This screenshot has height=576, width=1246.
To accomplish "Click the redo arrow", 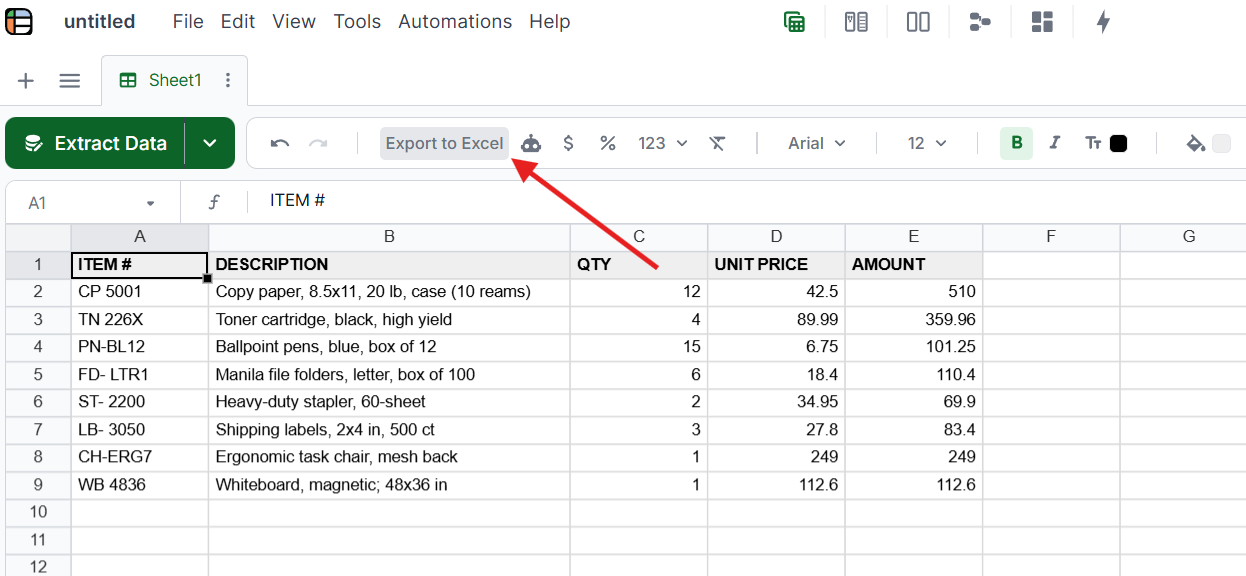I will pos(318,143).
